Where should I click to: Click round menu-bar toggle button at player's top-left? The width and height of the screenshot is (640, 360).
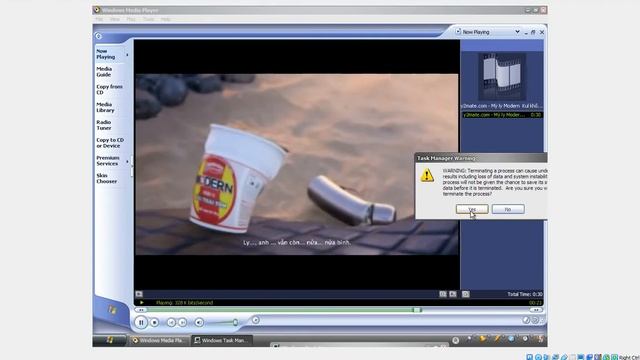tap(98, 36)
